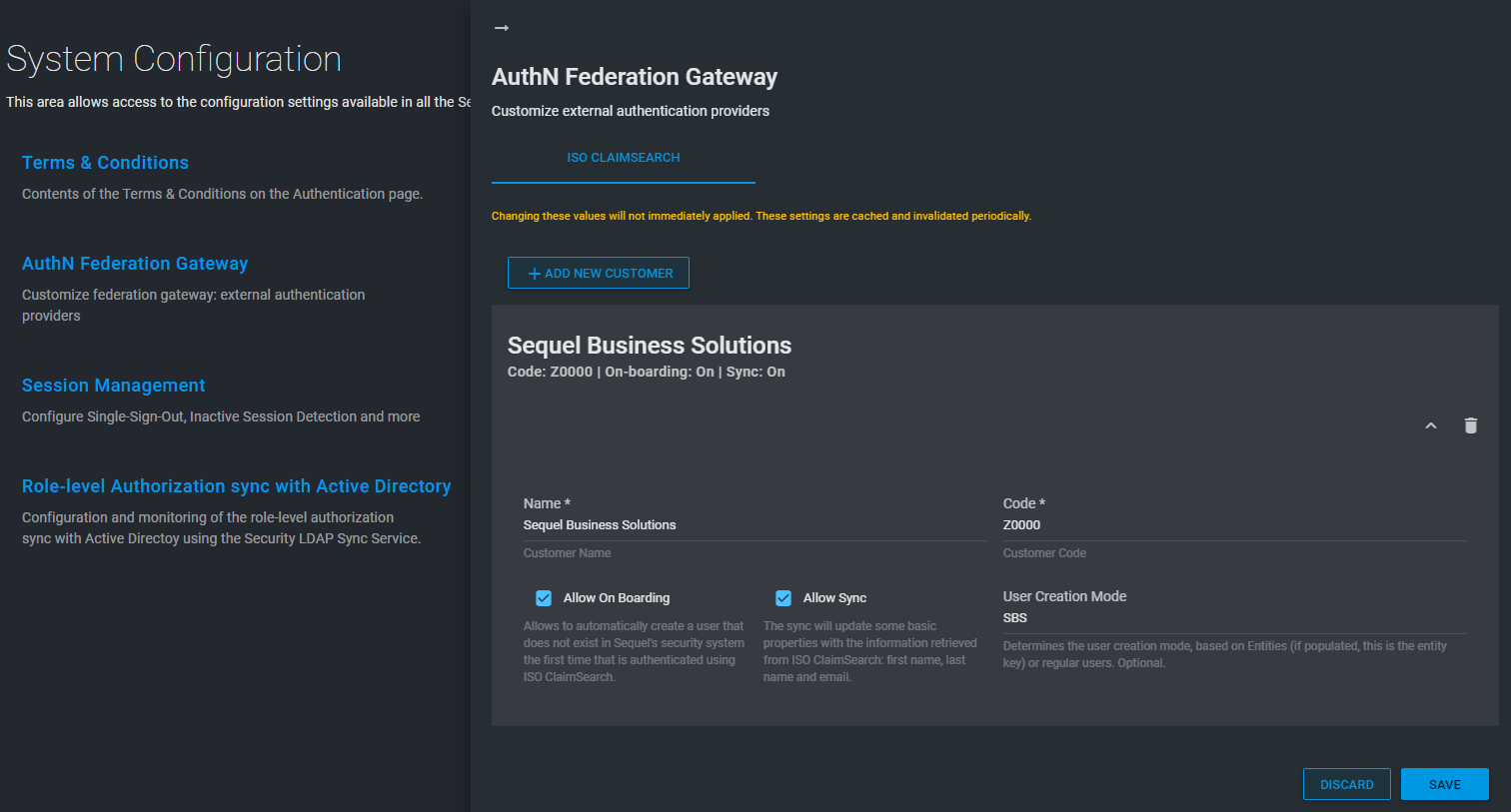Switch to the ISO CLAIMSEARCH tab

(624, 158)
